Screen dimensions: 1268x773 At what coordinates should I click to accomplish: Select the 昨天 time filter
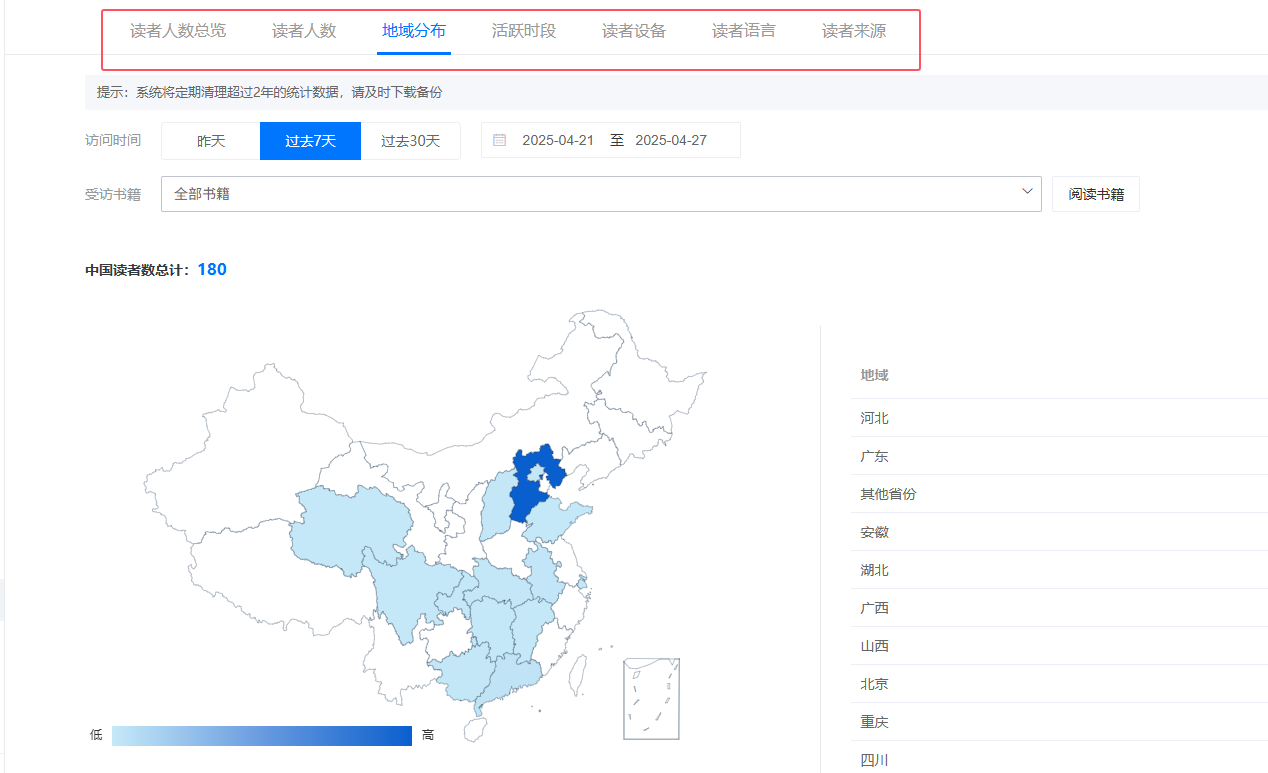point(210,140)
